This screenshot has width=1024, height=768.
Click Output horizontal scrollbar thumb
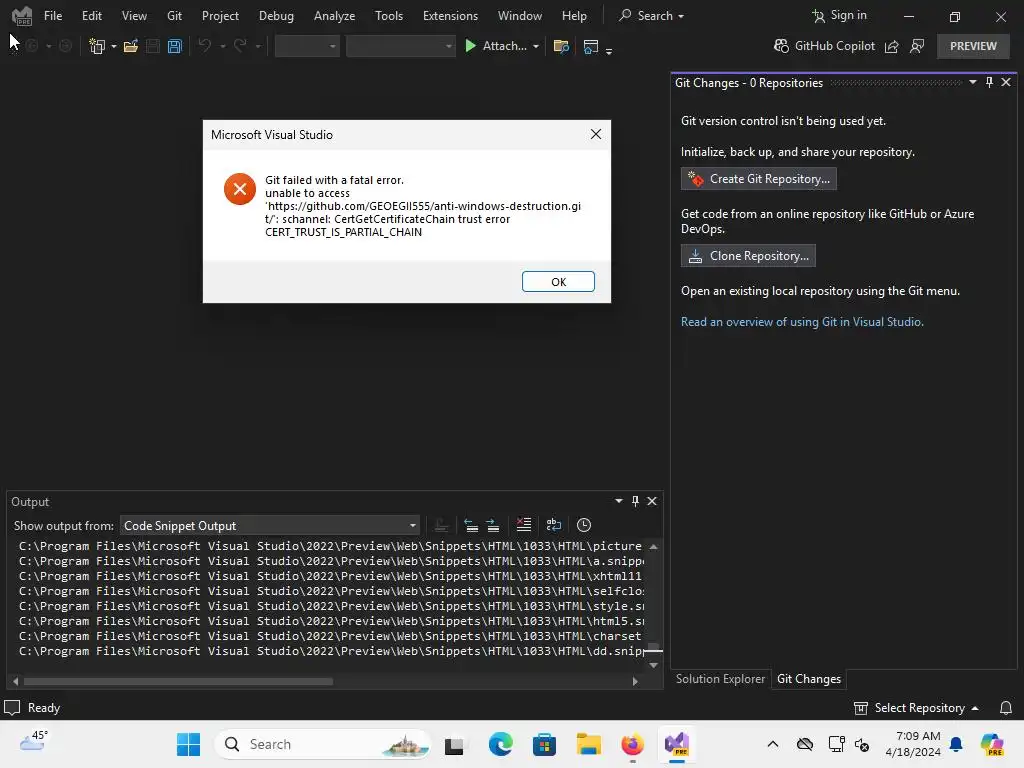[x=178, y=681]
